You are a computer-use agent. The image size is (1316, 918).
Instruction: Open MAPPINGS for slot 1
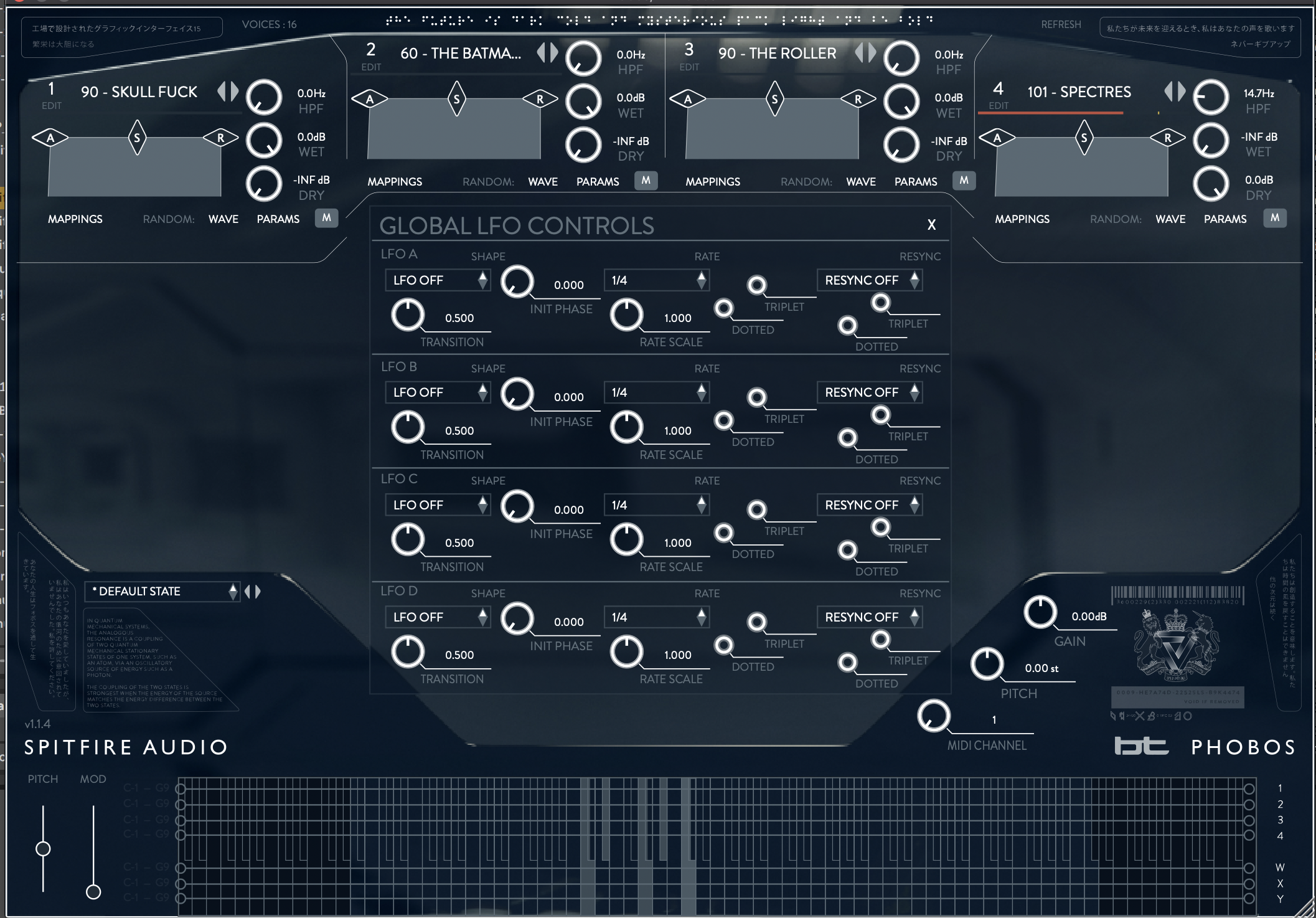tap(75, 219)
